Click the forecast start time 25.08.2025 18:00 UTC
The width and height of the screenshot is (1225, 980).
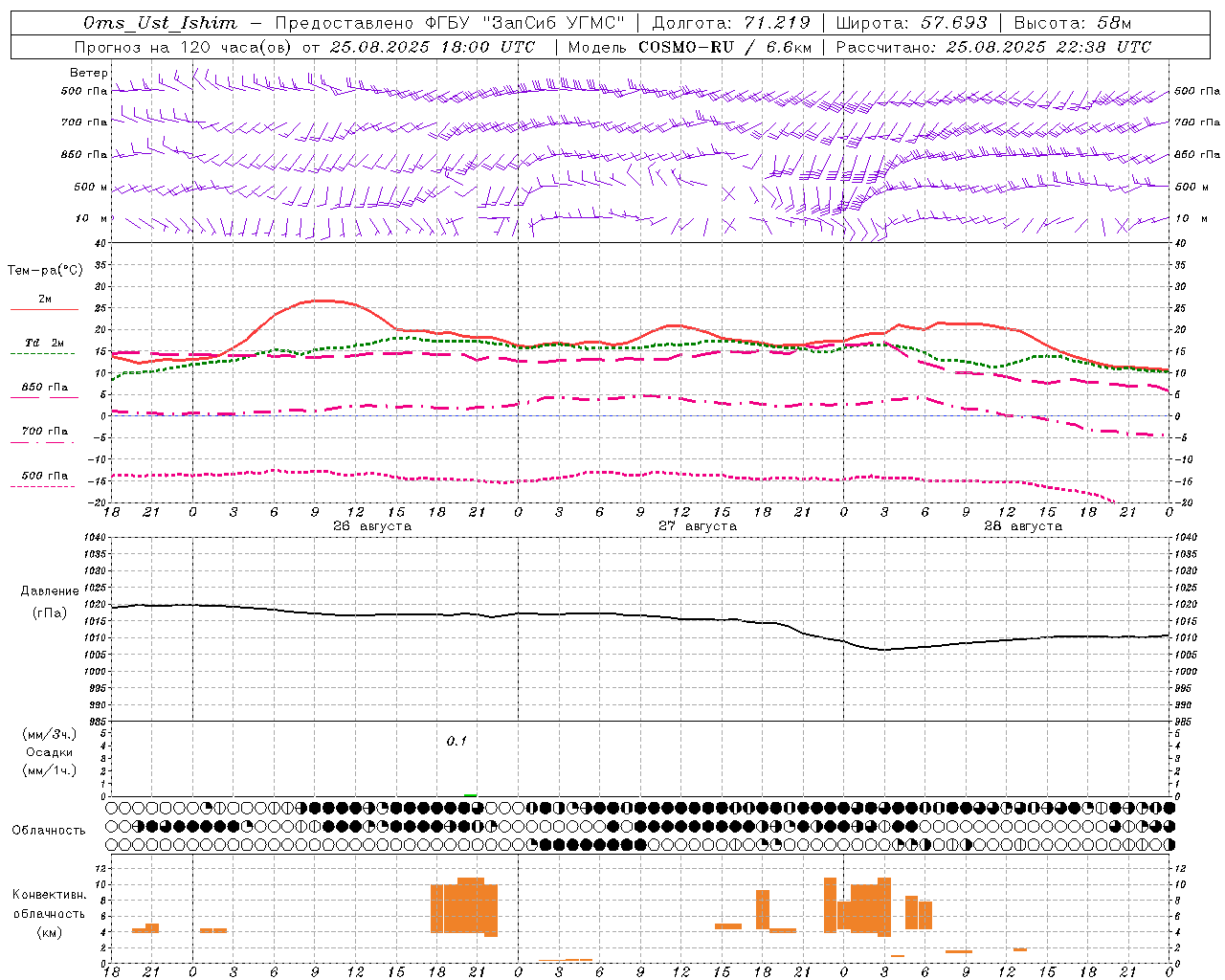click(x=433, y=47)
